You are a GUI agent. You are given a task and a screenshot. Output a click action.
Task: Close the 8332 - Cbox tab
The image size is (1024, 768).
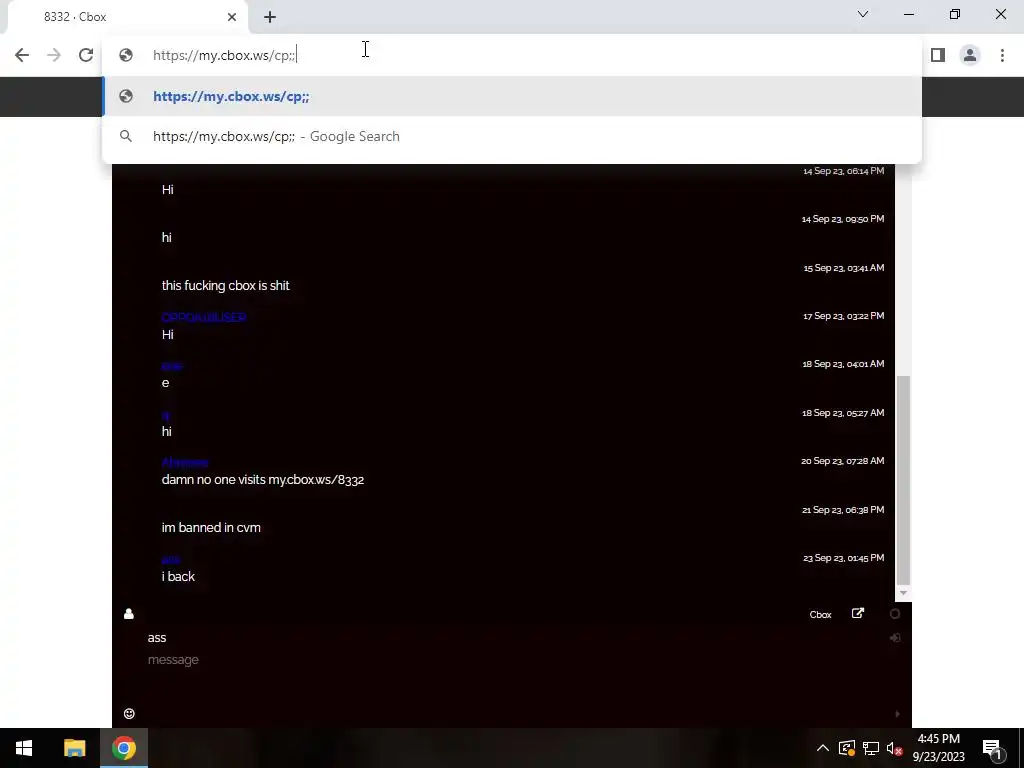232,17
